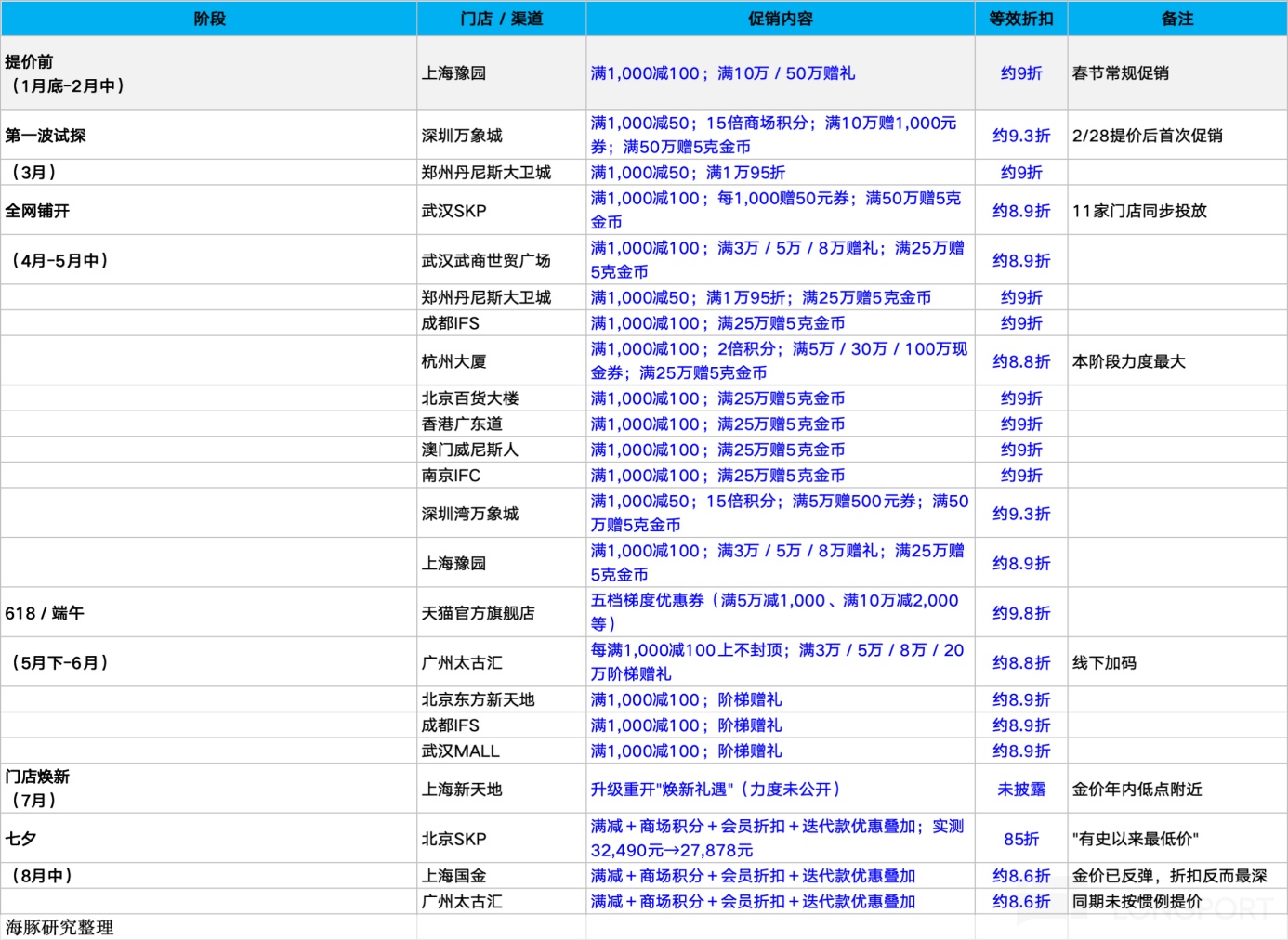Click the 春节常规促销 note cell
The width and height of the screenshot is (1288, 940).
point(1177,73)
